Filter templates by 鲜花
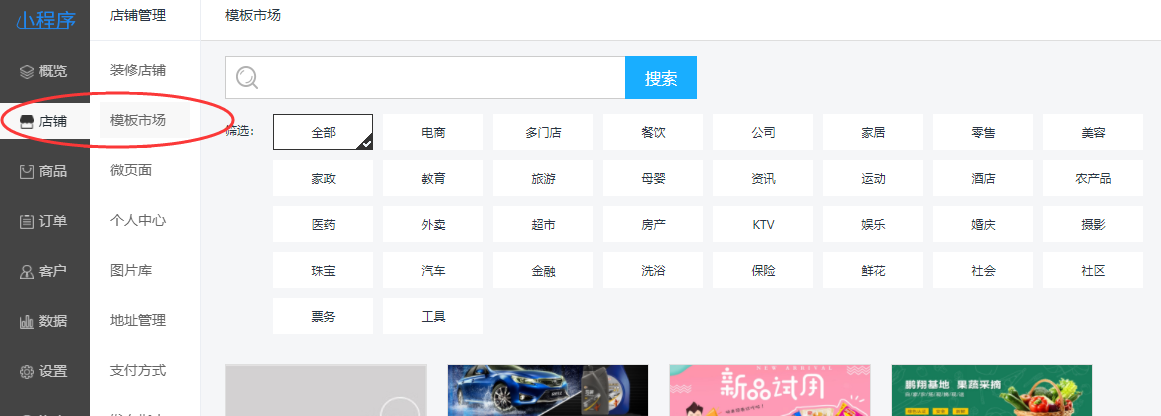This screenshot has height=416, width=1161. [873, 270]
